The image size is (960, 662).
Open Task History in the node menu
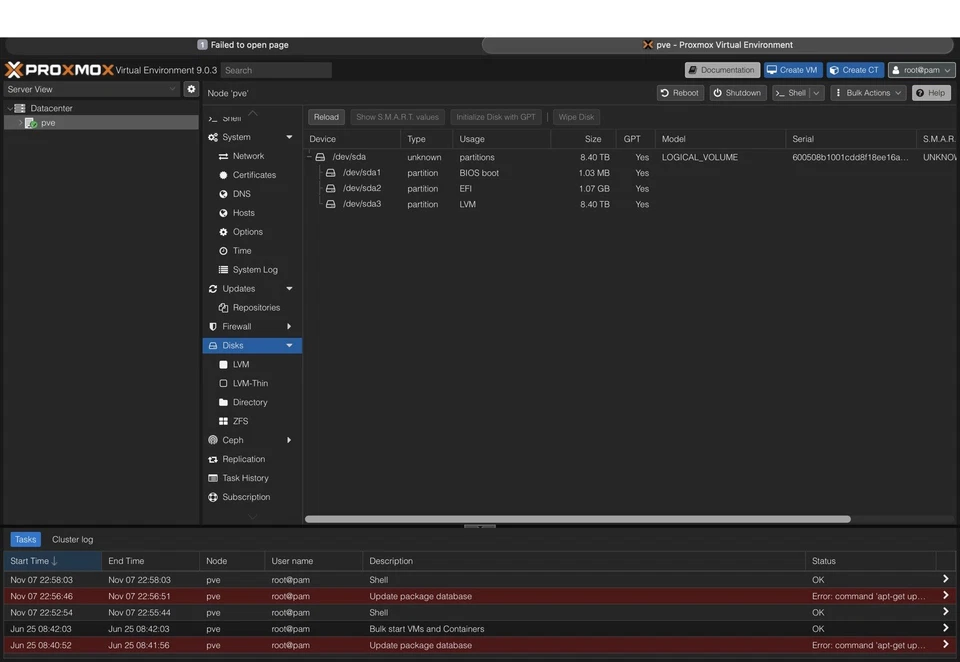click(245, 478)
